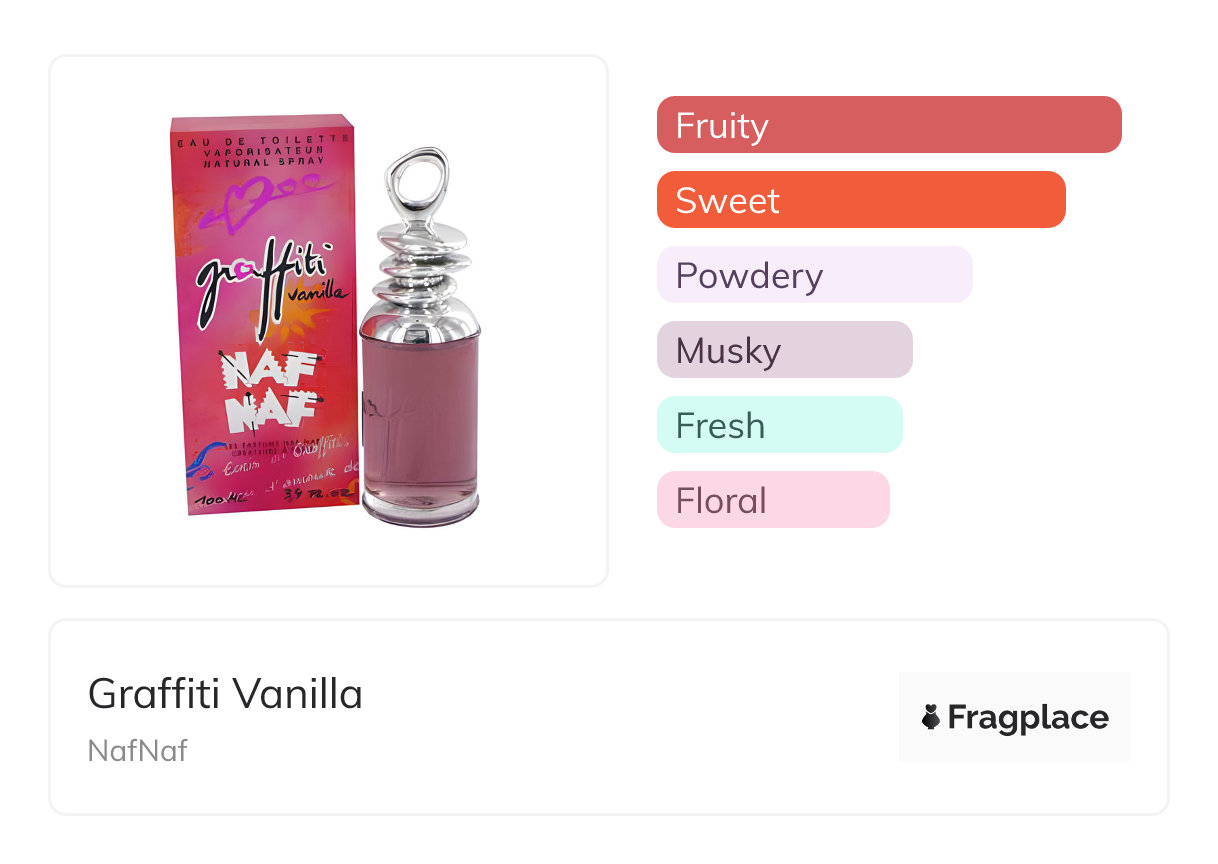This screenshot has width=1218, height=864.
Task: Click the Fragplace logo text
Action: [1028, 718]
